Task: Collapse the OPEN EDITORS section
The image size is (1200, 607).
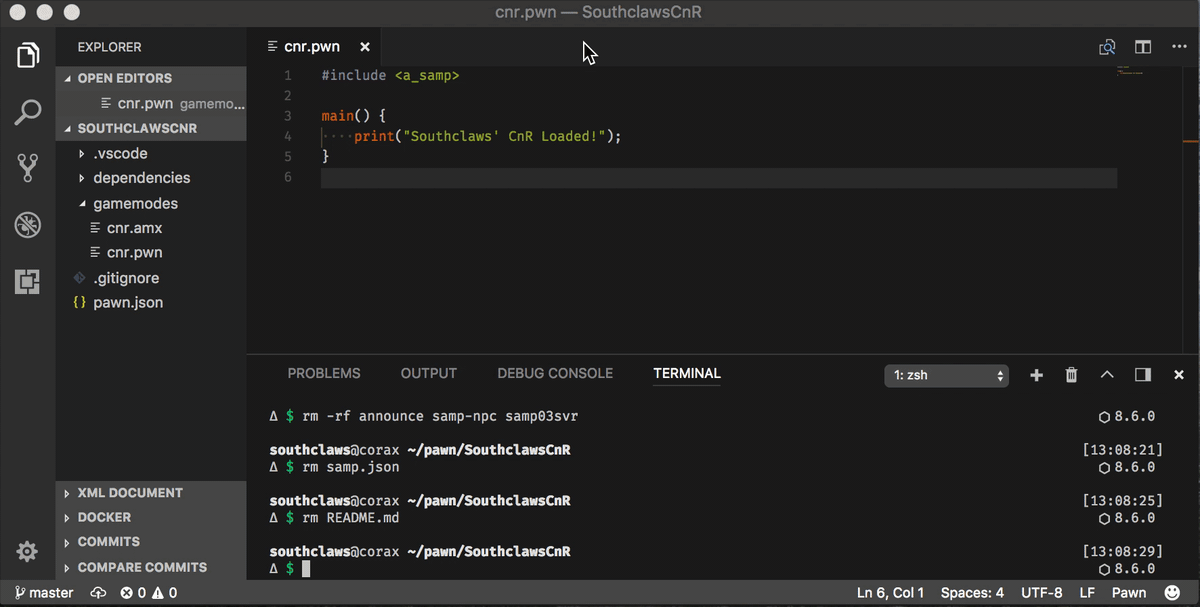Action: coord(151,78)
